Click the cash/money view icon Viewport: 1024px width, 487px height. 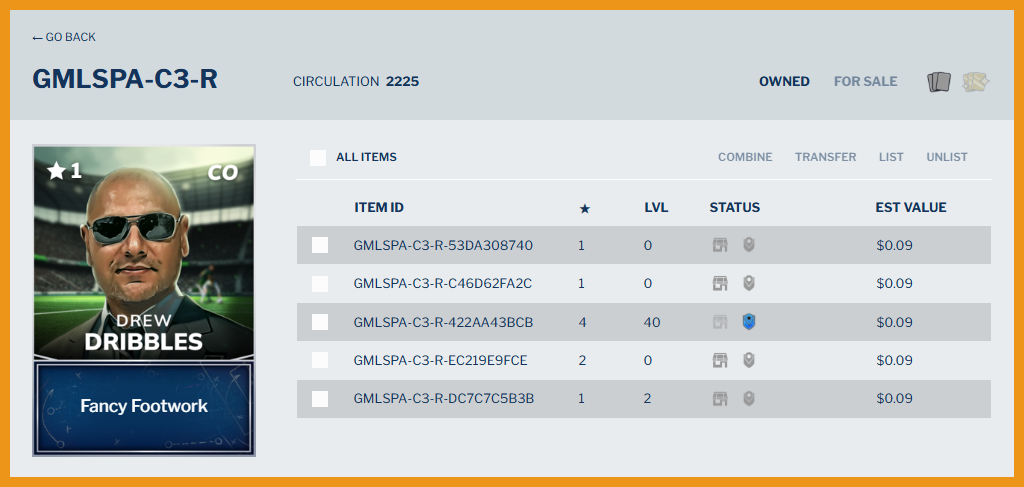click(975, 82)
